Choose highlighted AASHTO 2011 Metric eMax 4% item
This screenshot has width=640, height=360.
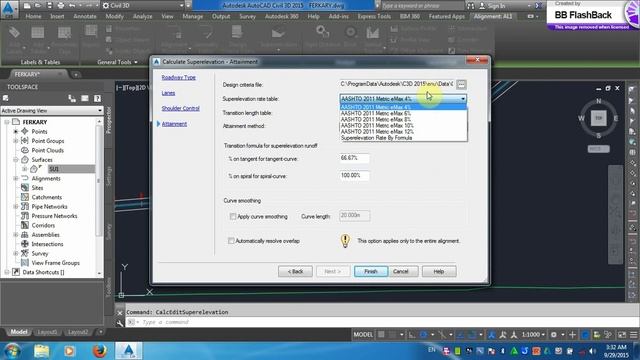pyautogui.click(x=403, y=107)
